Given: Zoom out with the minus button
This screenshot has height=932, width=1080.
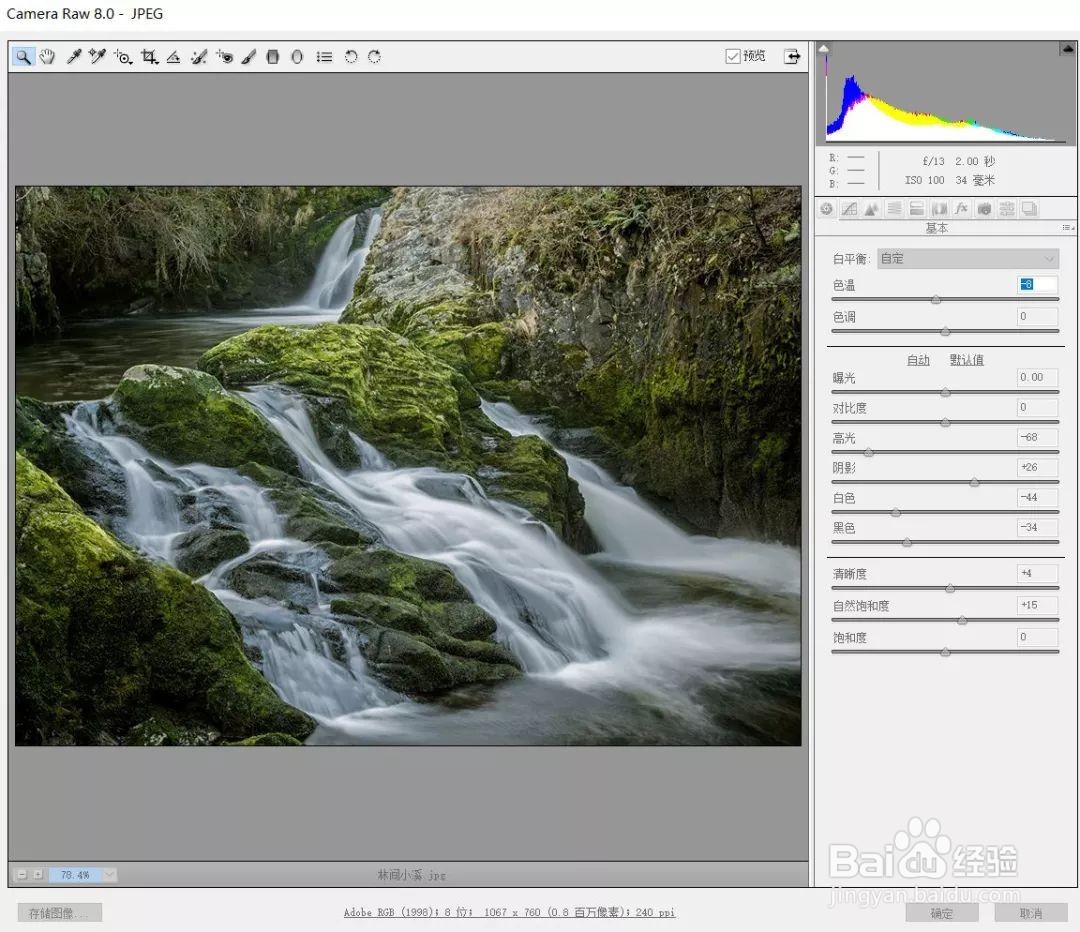Looking at the screenshot, I should click(x=22, y=874).
